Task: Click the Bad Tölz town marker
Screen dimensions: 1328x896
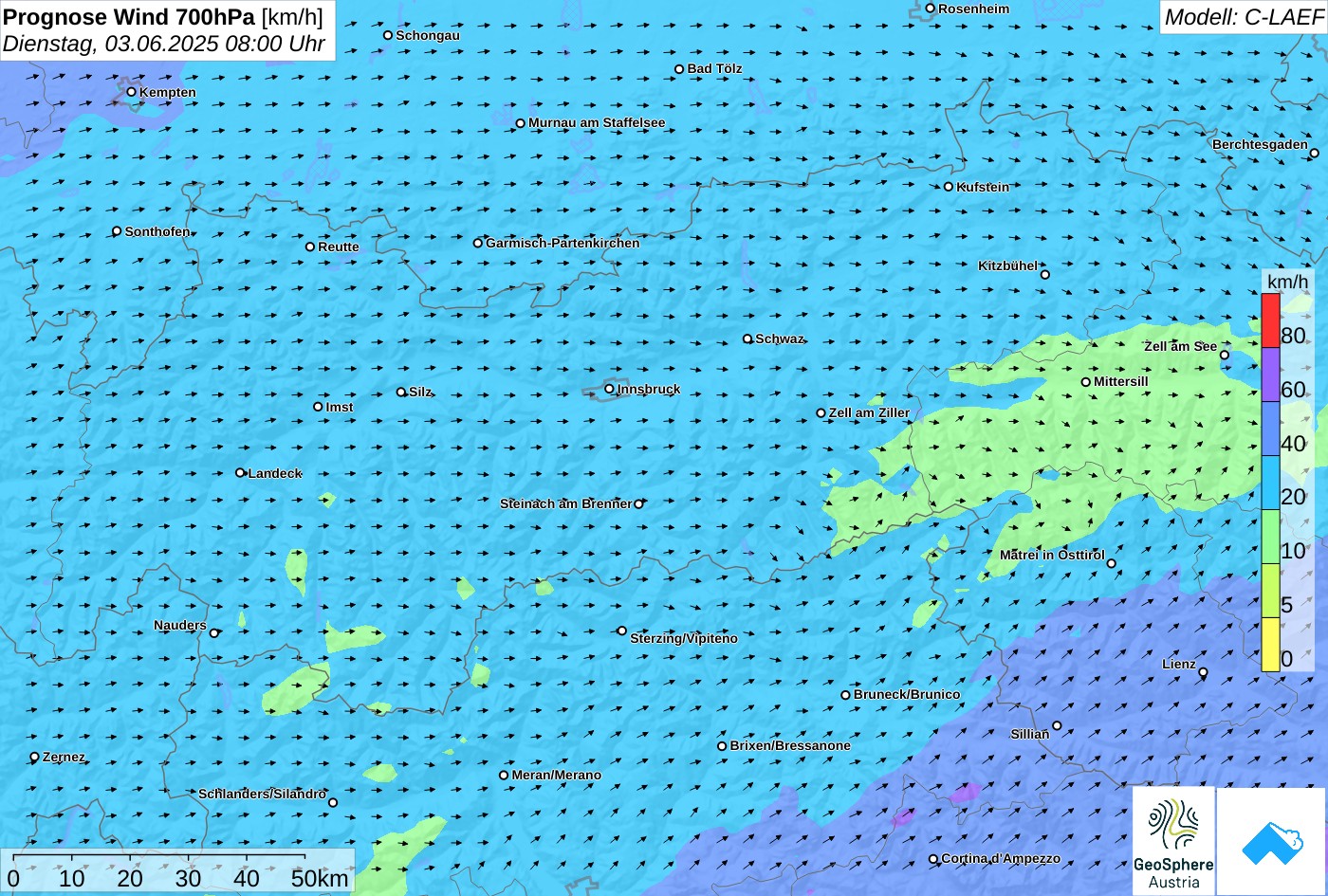Action: (679, 69)
